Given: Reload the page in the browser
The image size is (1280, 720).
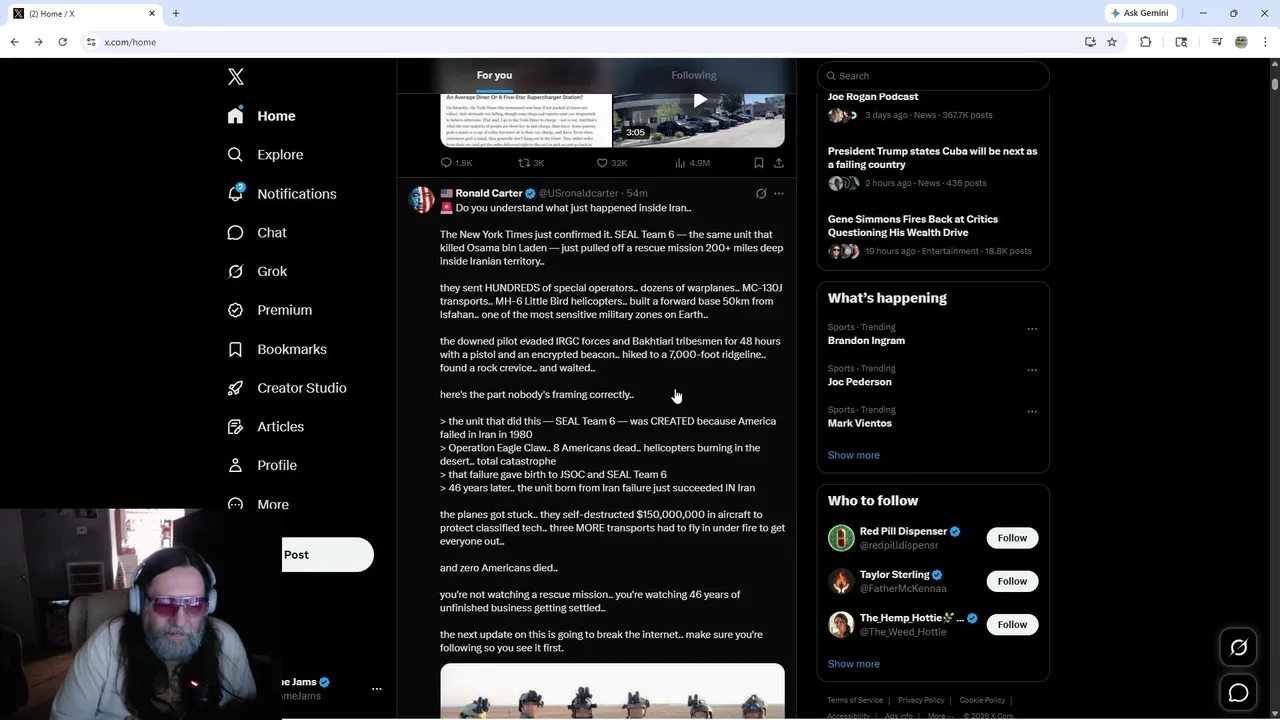Looking at the screenshot, I should (x=62, y=42).
